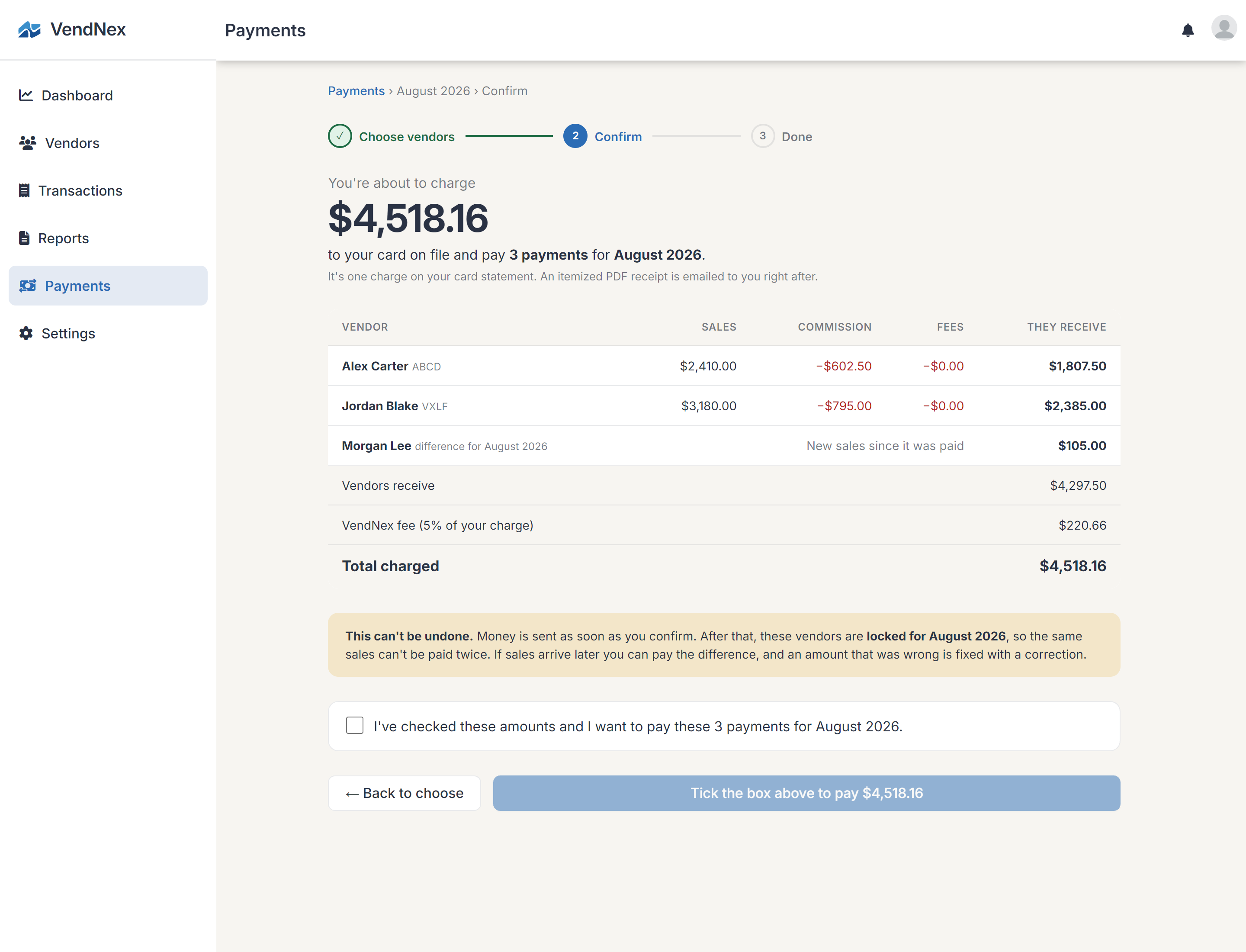Click the $2,410.00 sales amount
Image resolution: width=1246 pixels, height=952 pixels.
pyautogui.click(x=708, y=366)
